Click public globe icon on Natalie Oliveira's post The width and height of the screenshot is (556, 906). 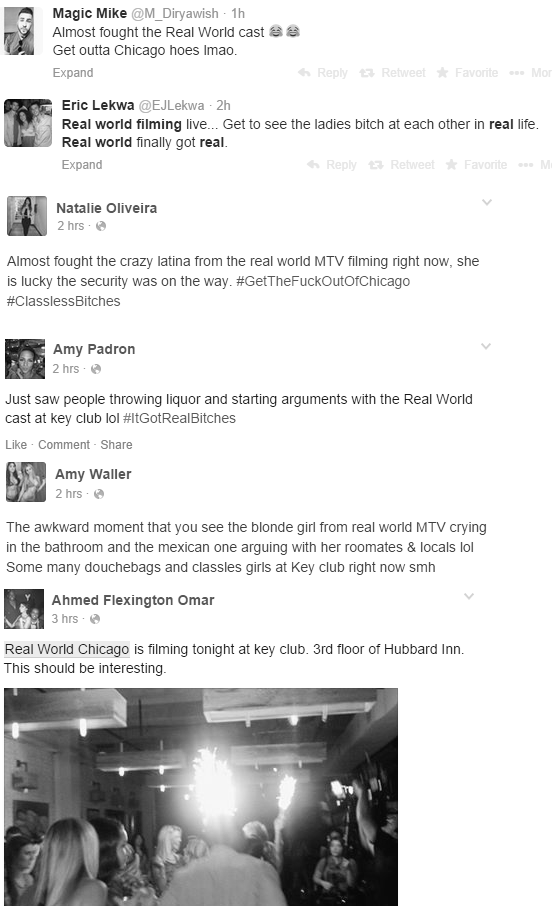101,226
